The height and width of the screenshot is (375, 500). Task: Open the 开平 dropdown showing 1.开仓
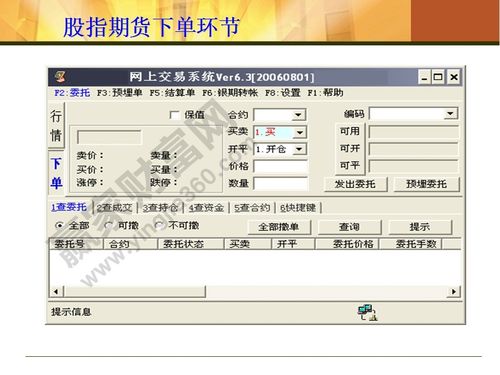299,149
